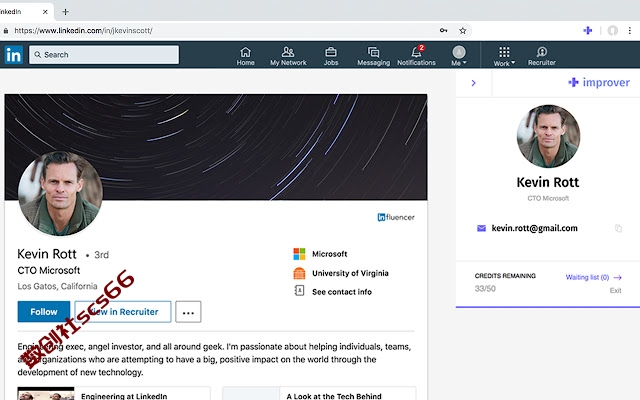Image resolution: width=640 pixels, height=400 pixels.
Task: Click the Microsoft logo icon
Action: tap(299, 254)
